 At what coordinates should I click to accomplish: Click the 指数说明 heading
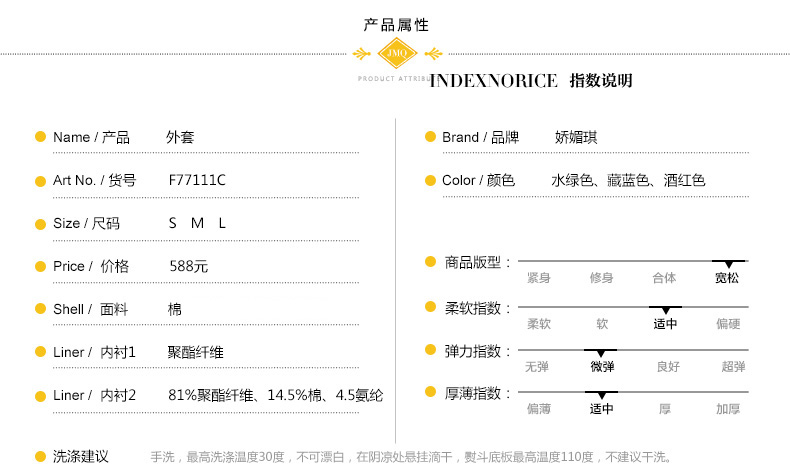click(x=600, y=81)
